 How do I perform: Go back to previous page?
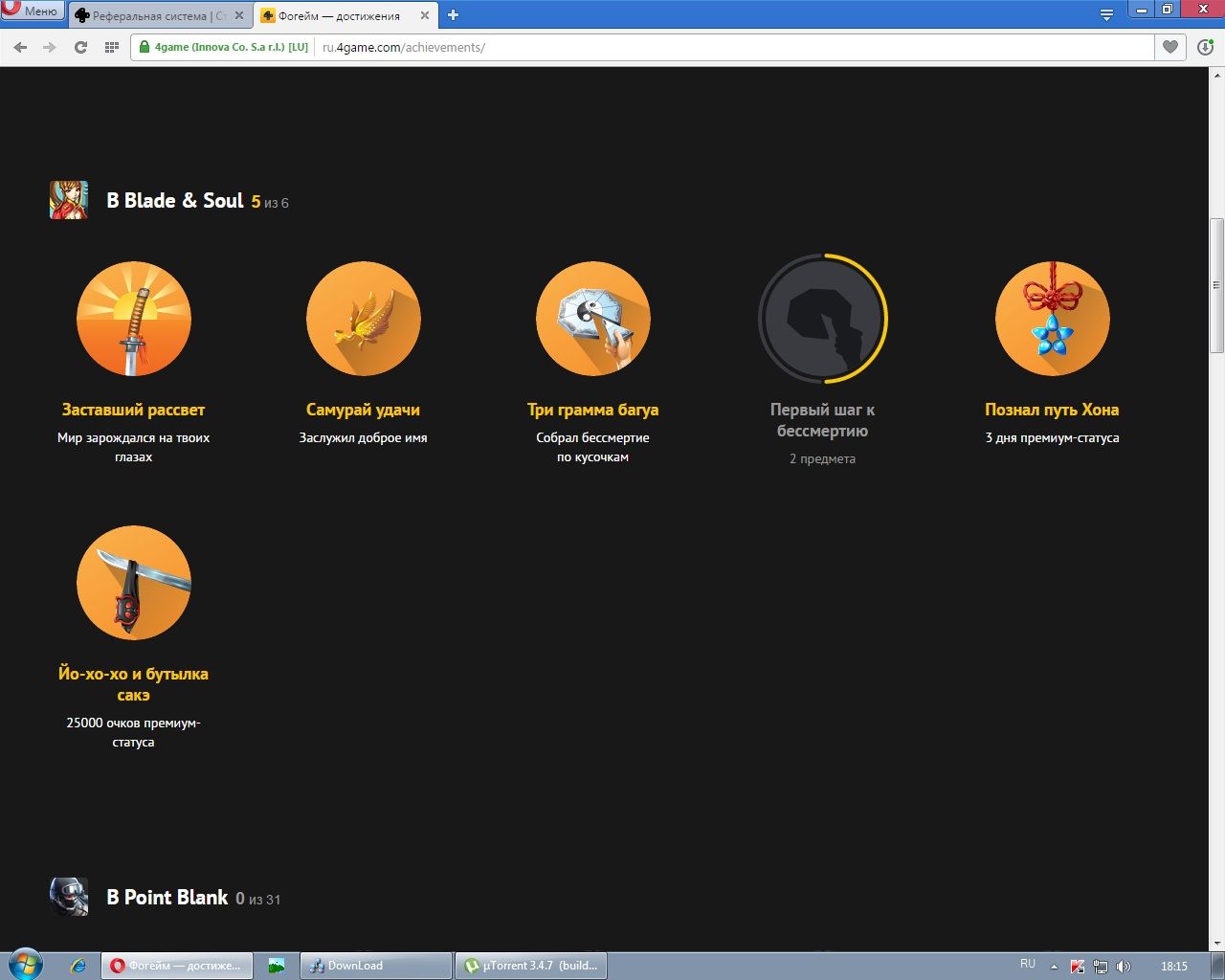click(20, 47)
